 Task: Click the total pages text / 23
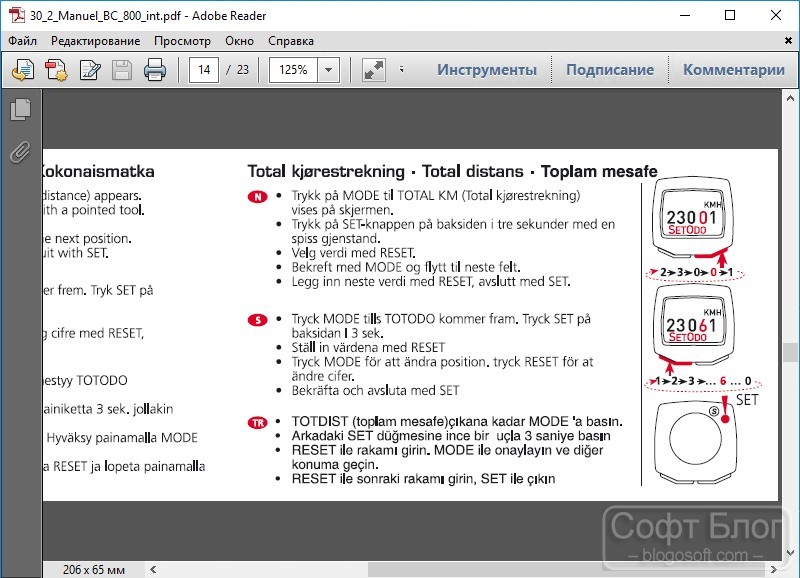237,70
